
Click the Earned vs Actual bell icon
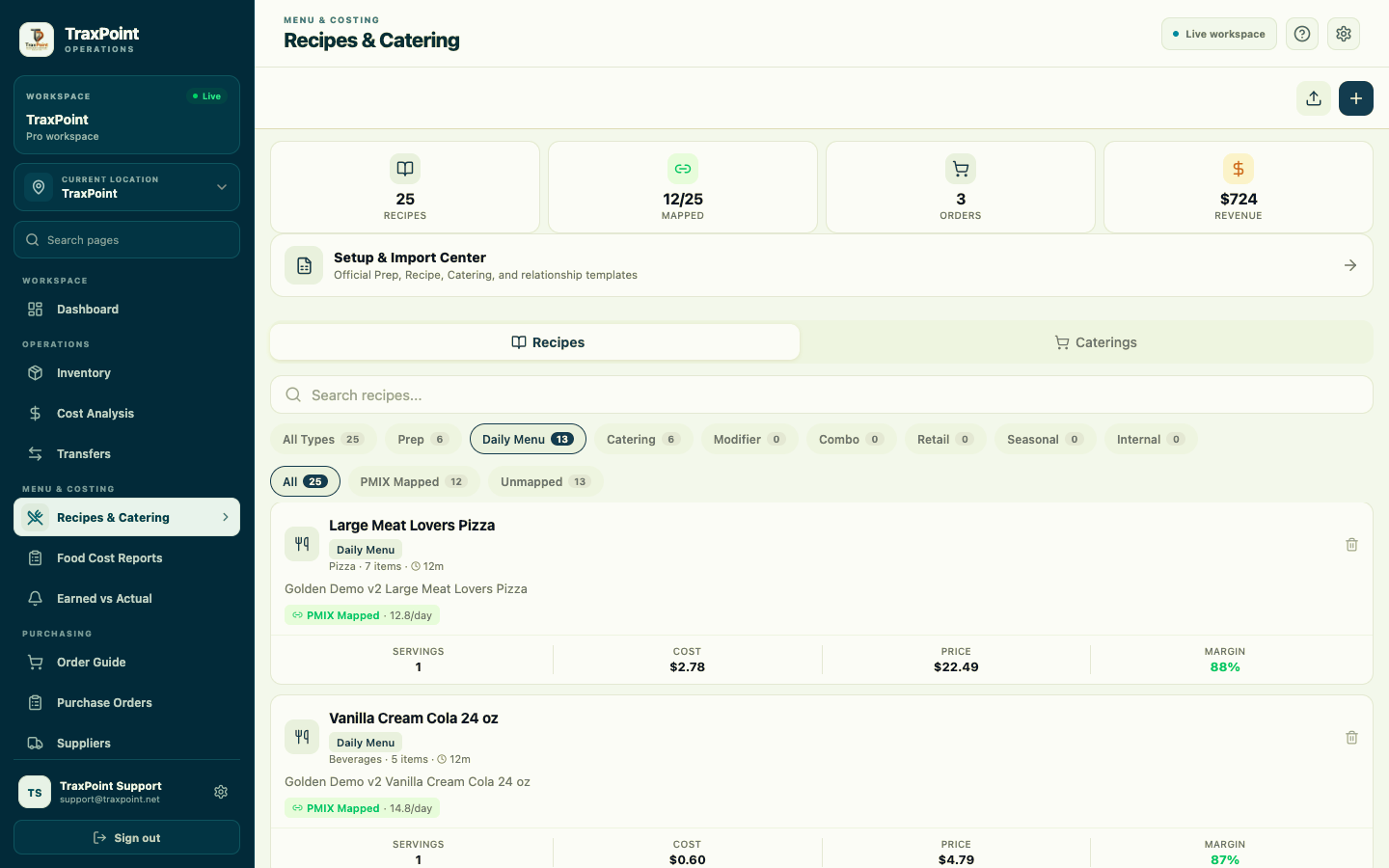[36, 599]
